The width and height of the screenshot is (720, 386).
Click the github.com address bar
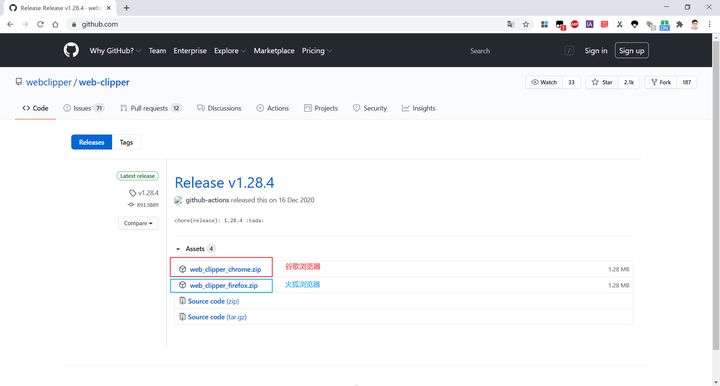click(x=289, y=24)
